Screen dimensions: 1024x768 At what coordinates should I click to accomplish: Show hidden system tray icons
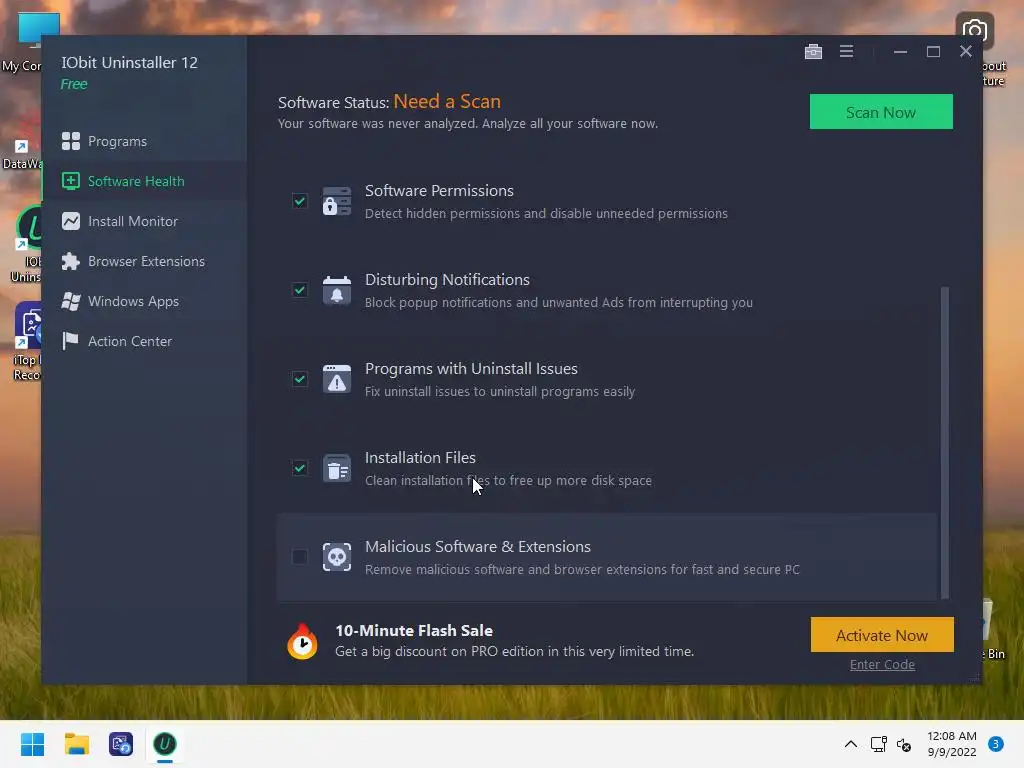pyautogui.click(x=850, y=744)
